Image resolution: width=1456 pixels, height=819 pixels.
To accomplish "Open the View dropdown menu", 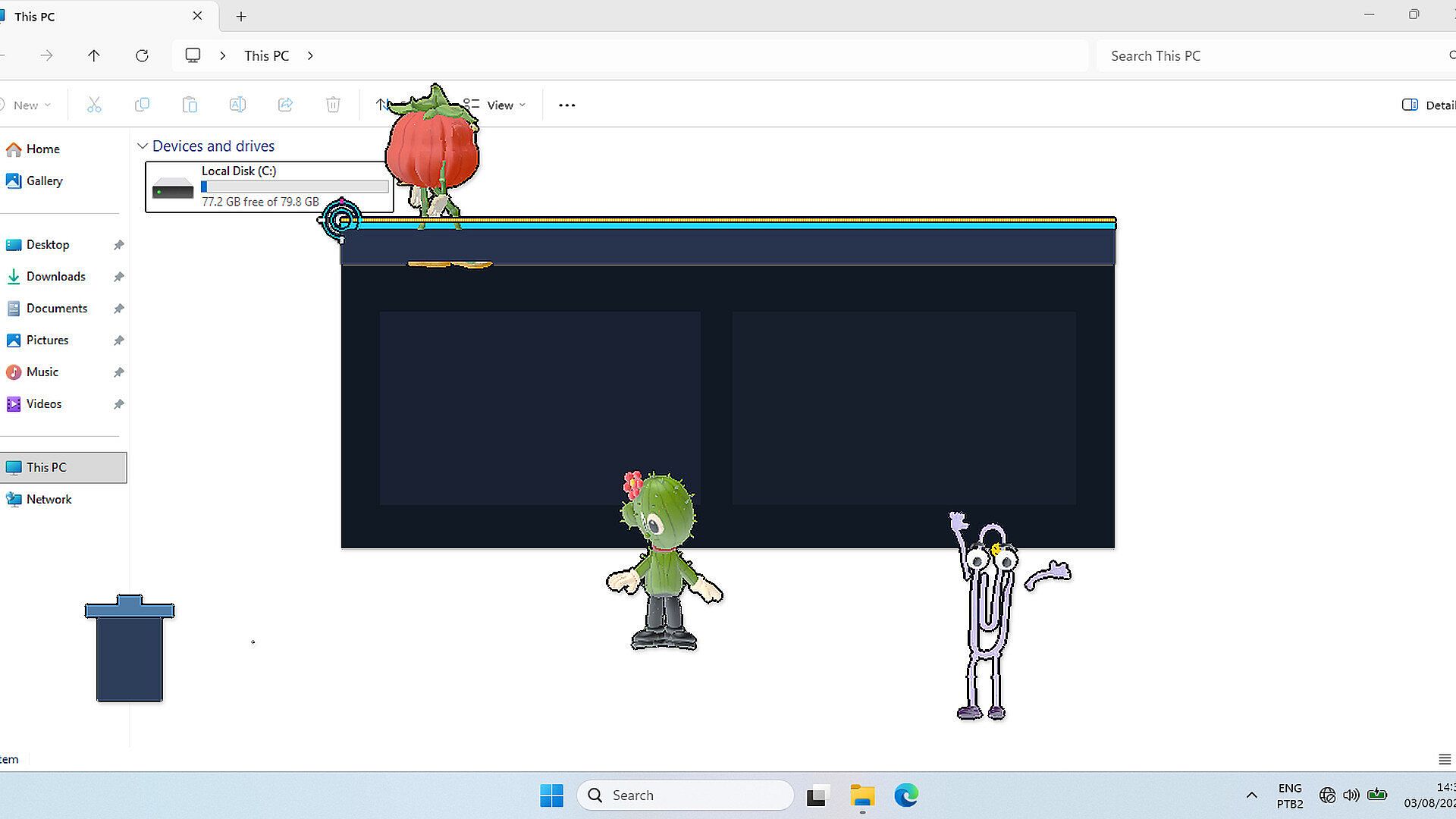I will (494, 105).
